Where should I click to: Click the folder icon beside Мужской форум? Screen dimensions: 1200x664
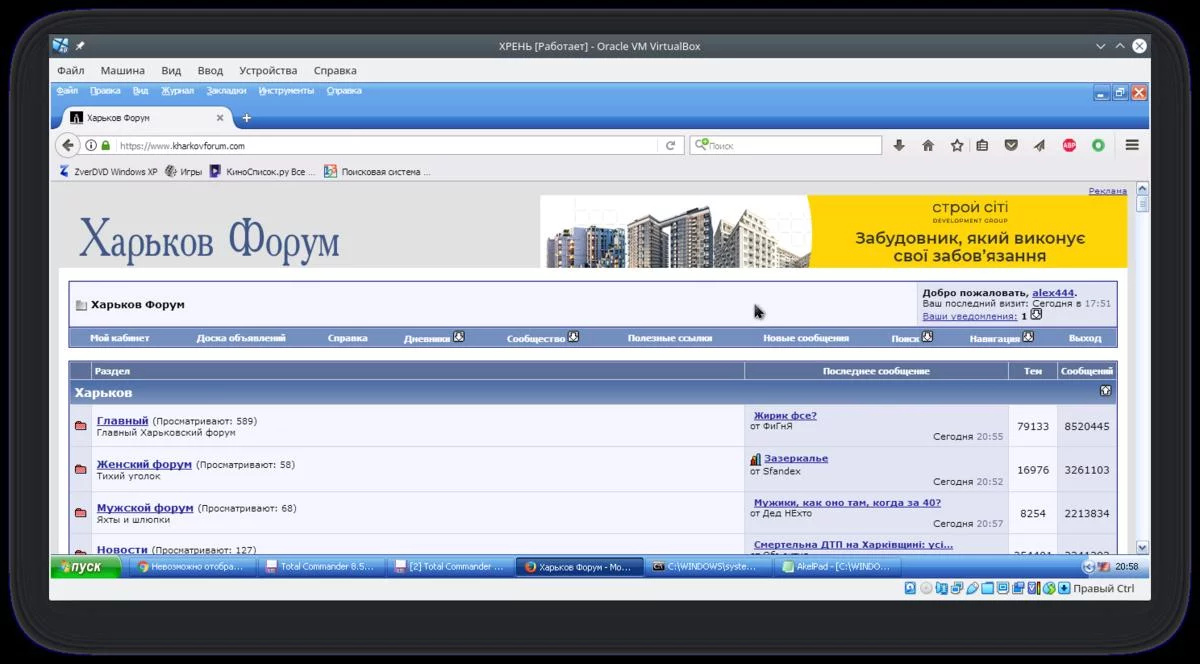(80, 513)
